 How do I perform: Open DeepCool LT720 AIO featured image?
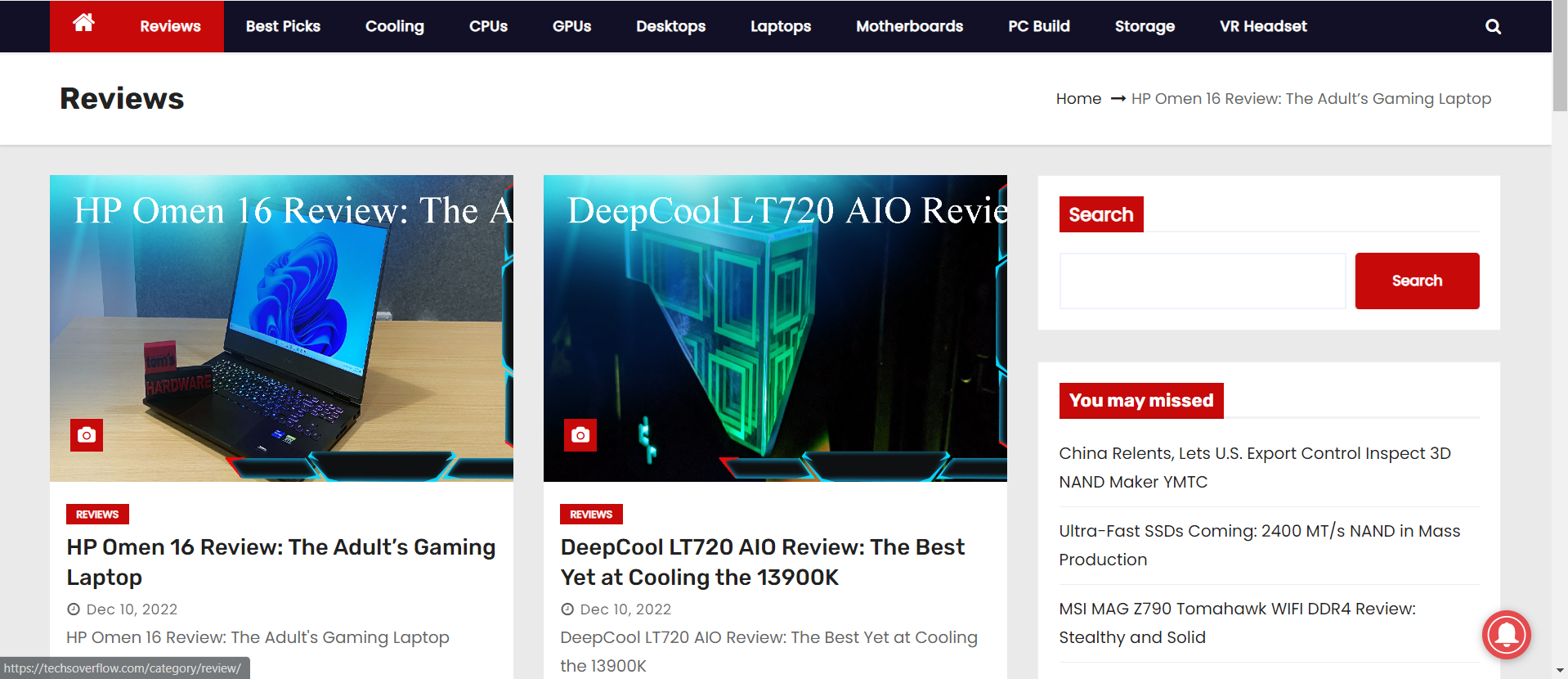[775, 328]
